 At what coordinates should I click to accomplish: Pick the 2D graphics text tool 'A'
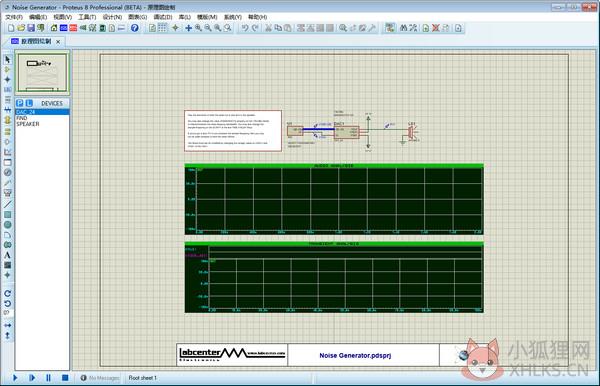(7, 255)
